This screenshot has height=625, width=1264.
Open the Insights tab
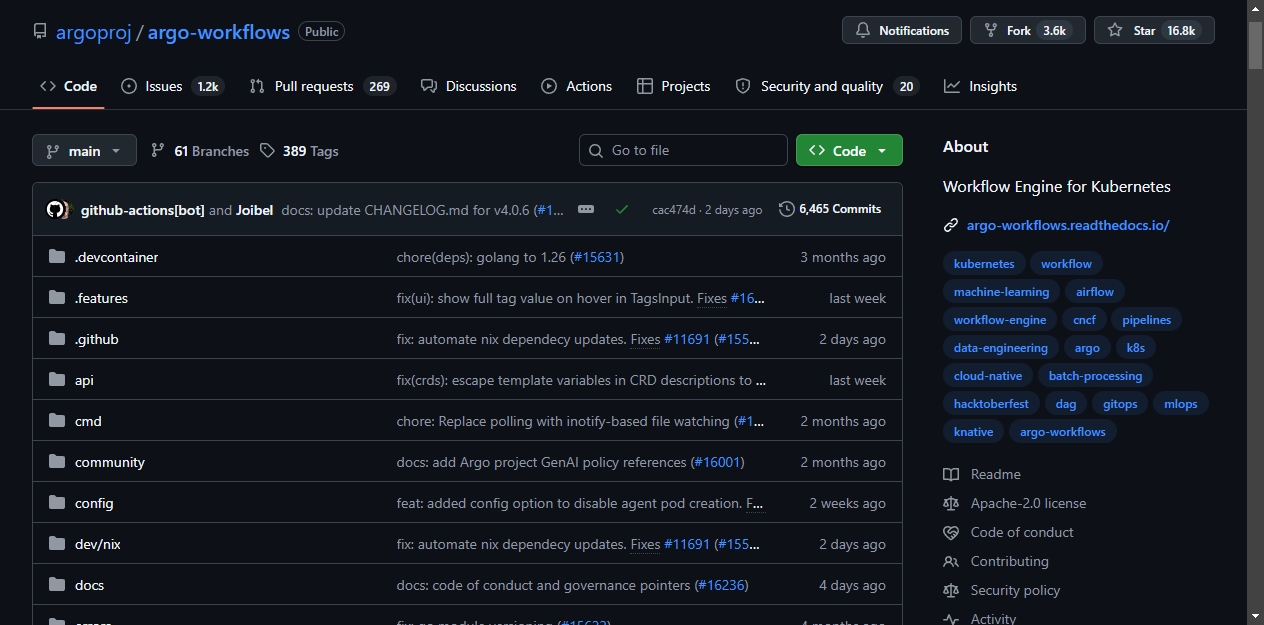pos(980,86)
